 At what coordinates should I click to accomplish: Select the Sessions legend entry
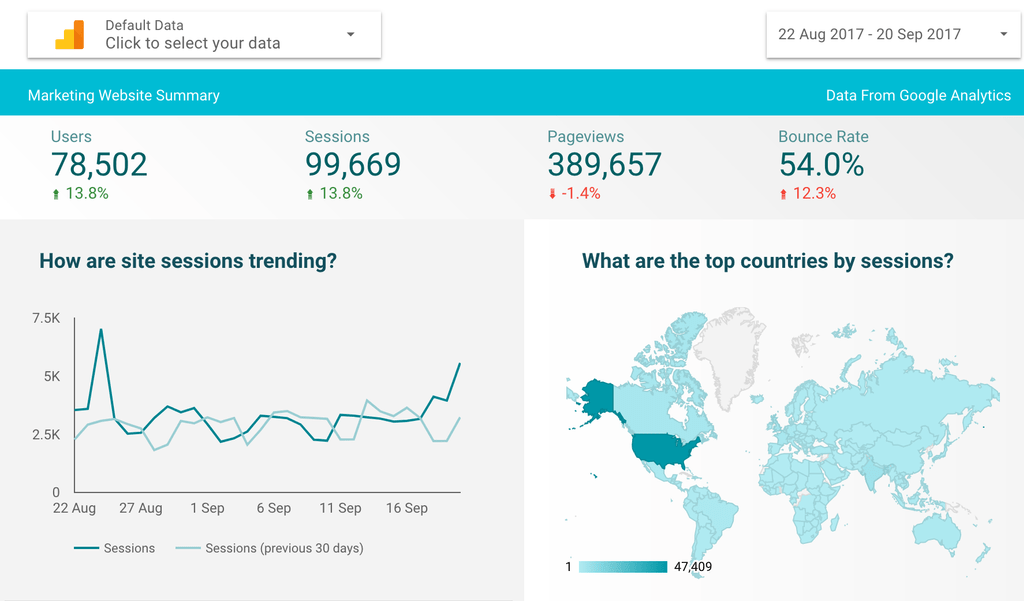(x=114, y=548)
